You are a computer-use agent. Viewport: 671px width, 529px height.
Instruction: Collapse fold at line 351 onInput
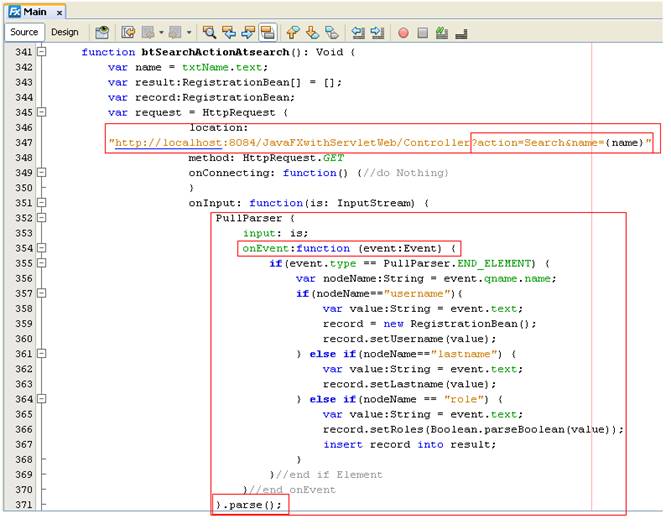tap(42, 203)
